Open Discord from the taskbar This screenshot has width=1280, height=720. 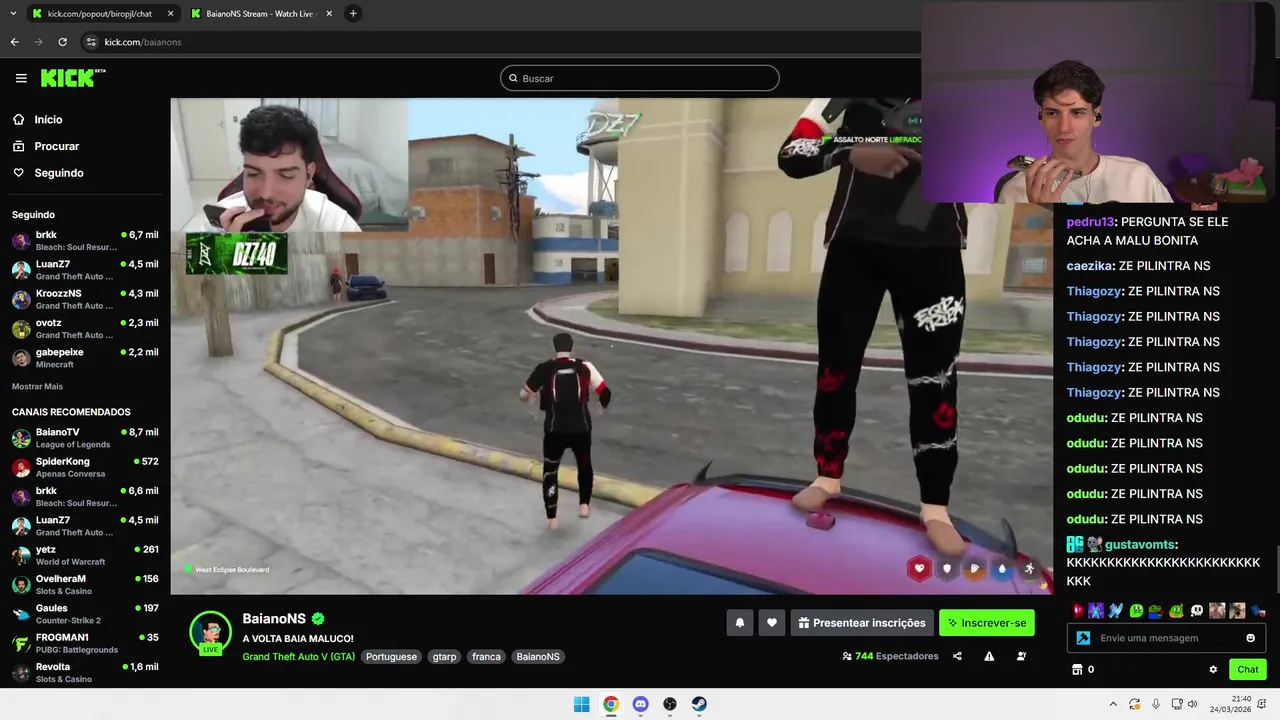click(641, 704)
